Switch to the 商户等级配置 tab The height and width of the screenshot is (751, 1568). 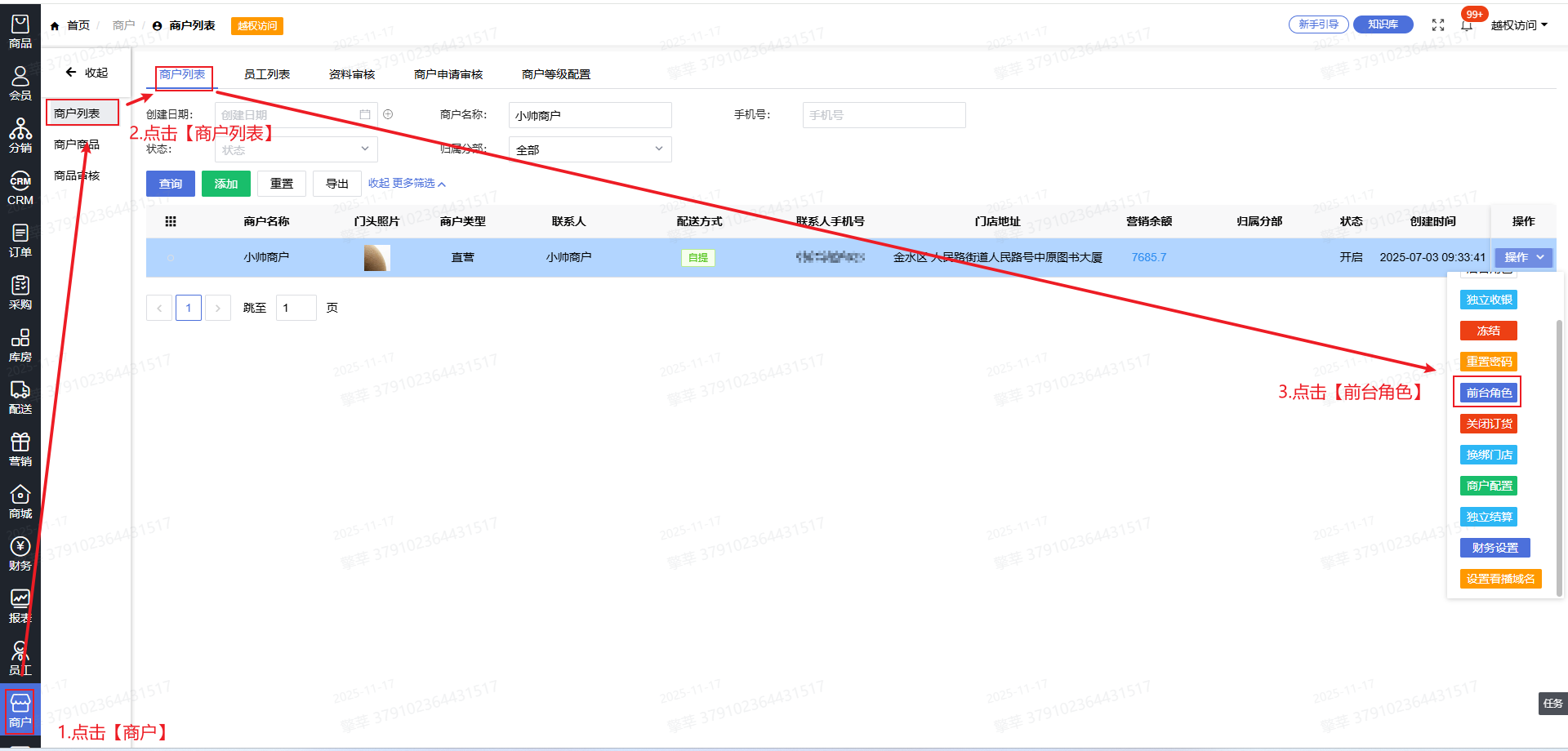(x=555, y=74)
